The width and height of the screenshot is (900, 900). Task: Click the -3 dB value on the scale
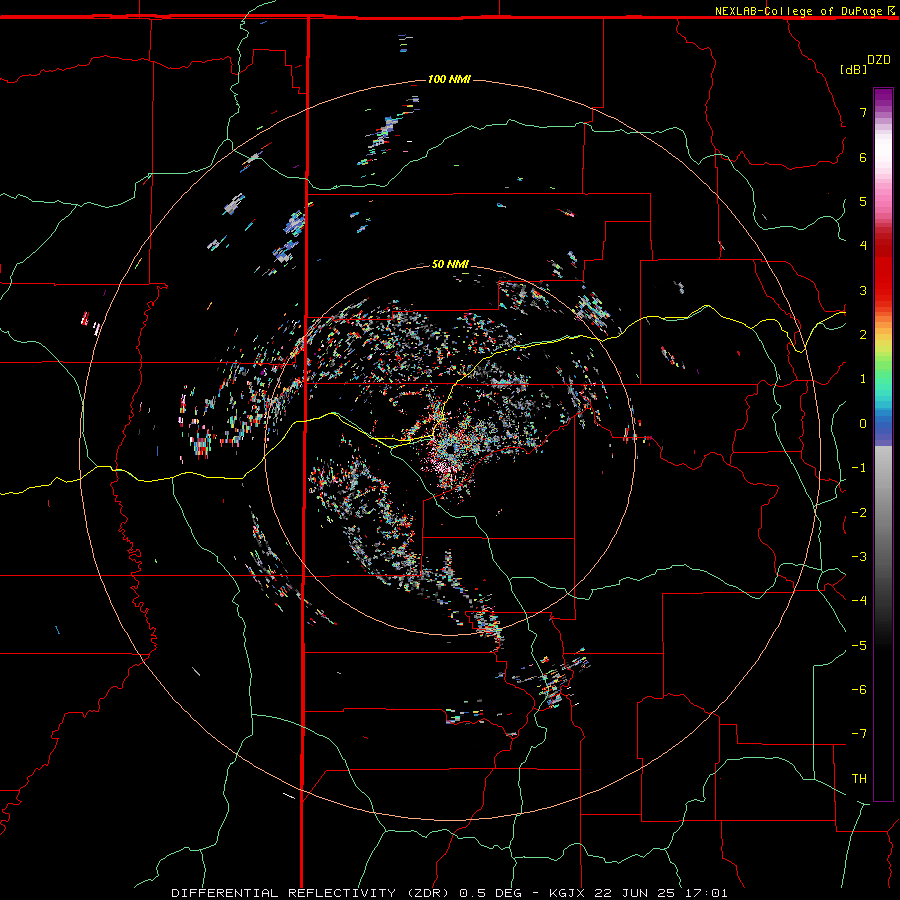click(859, 557)
